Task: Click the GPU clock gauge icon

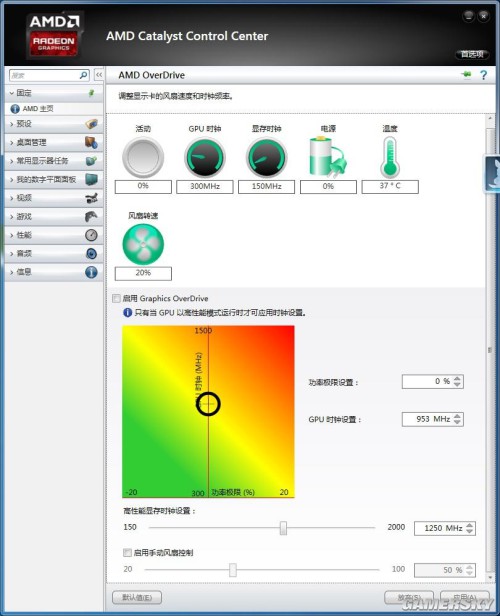Action: (205, 158)
